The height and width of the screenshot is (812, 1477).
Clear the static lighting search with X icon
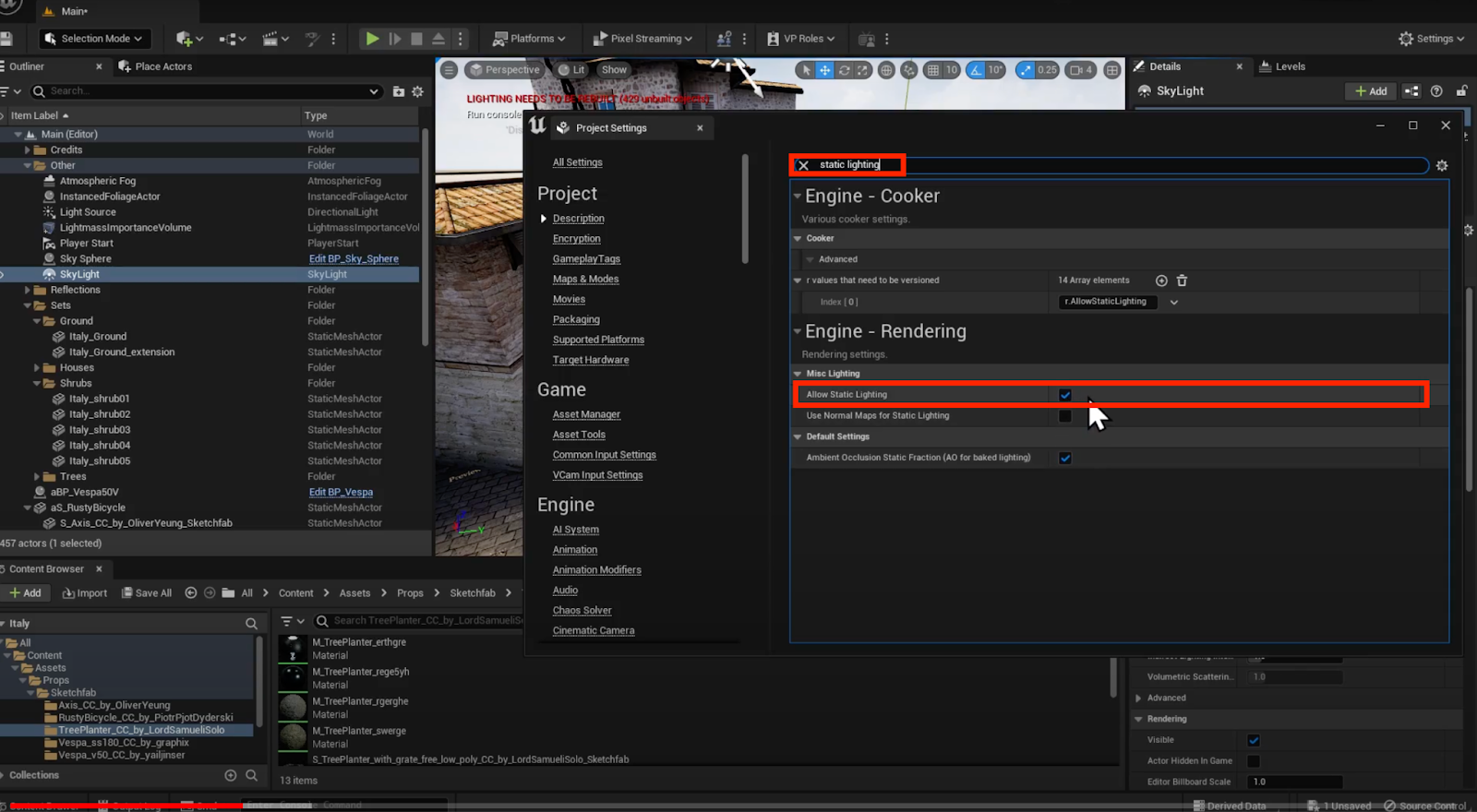click(x=803, y=165)
